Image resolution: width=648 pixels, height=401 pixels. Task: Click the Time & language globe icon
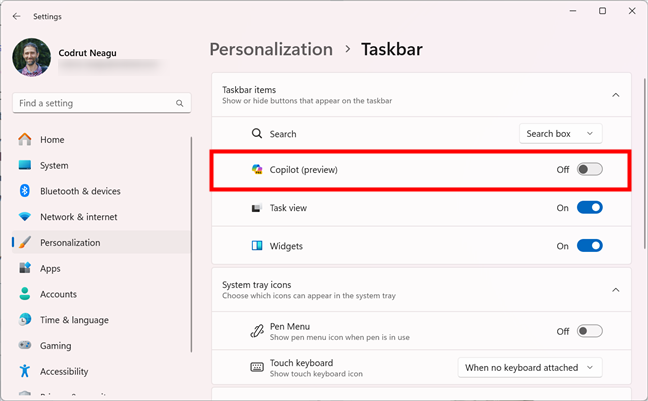pos(25,320)
